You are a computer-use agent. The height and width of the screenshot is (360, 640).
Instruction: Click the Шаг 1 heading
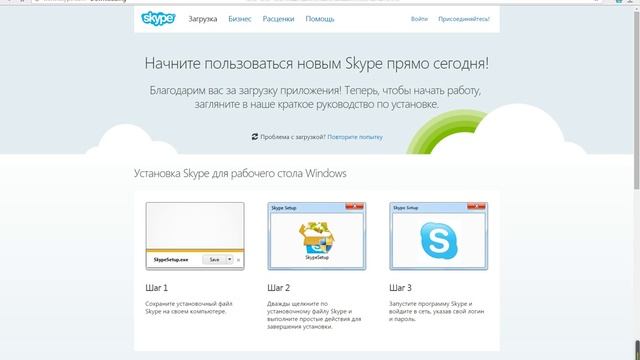pyautogui.click(x=156, y=288)
